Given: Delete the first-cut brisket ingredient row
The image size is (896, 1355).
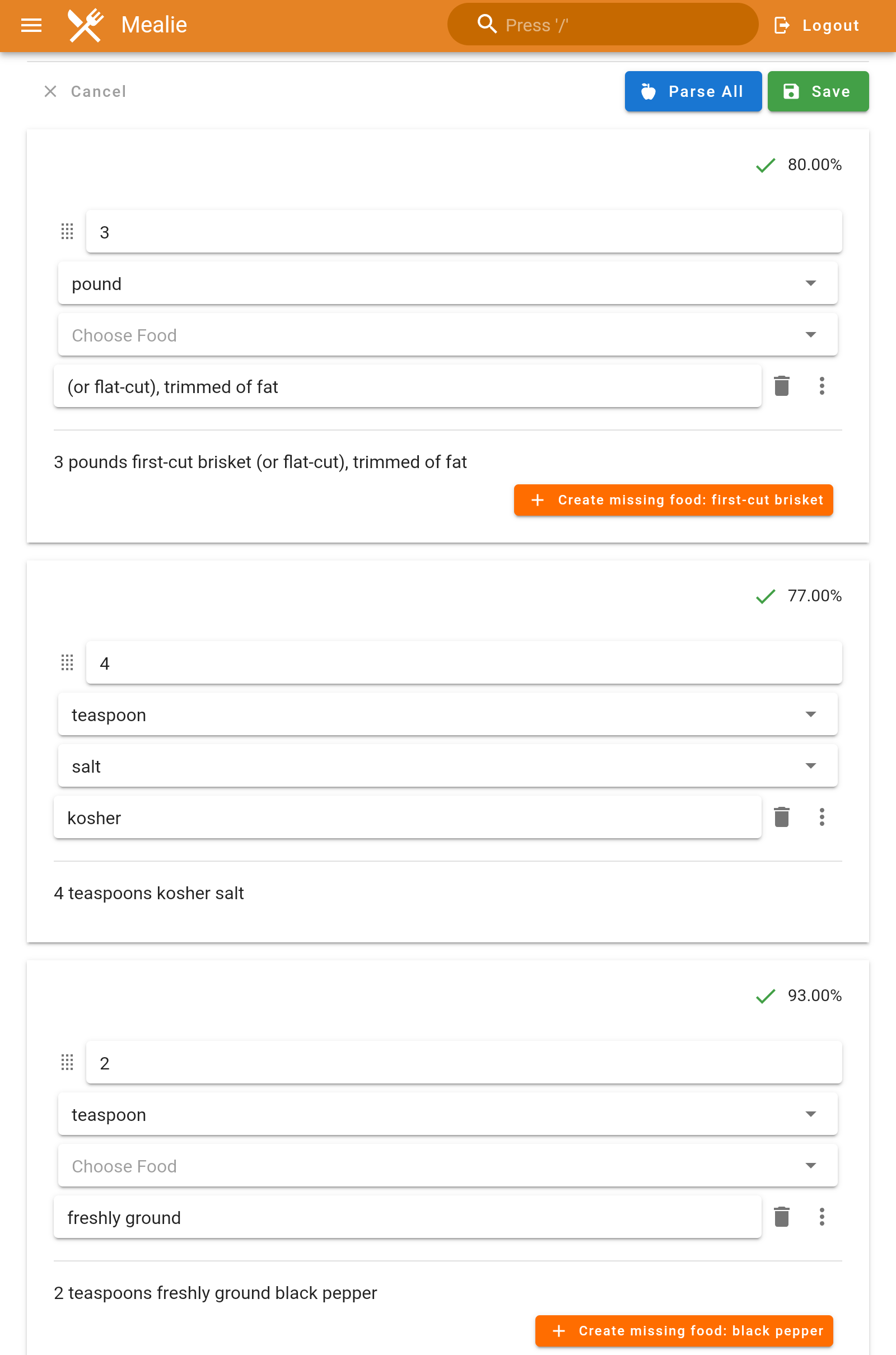Looking at the screenshot, I should 781,386.
